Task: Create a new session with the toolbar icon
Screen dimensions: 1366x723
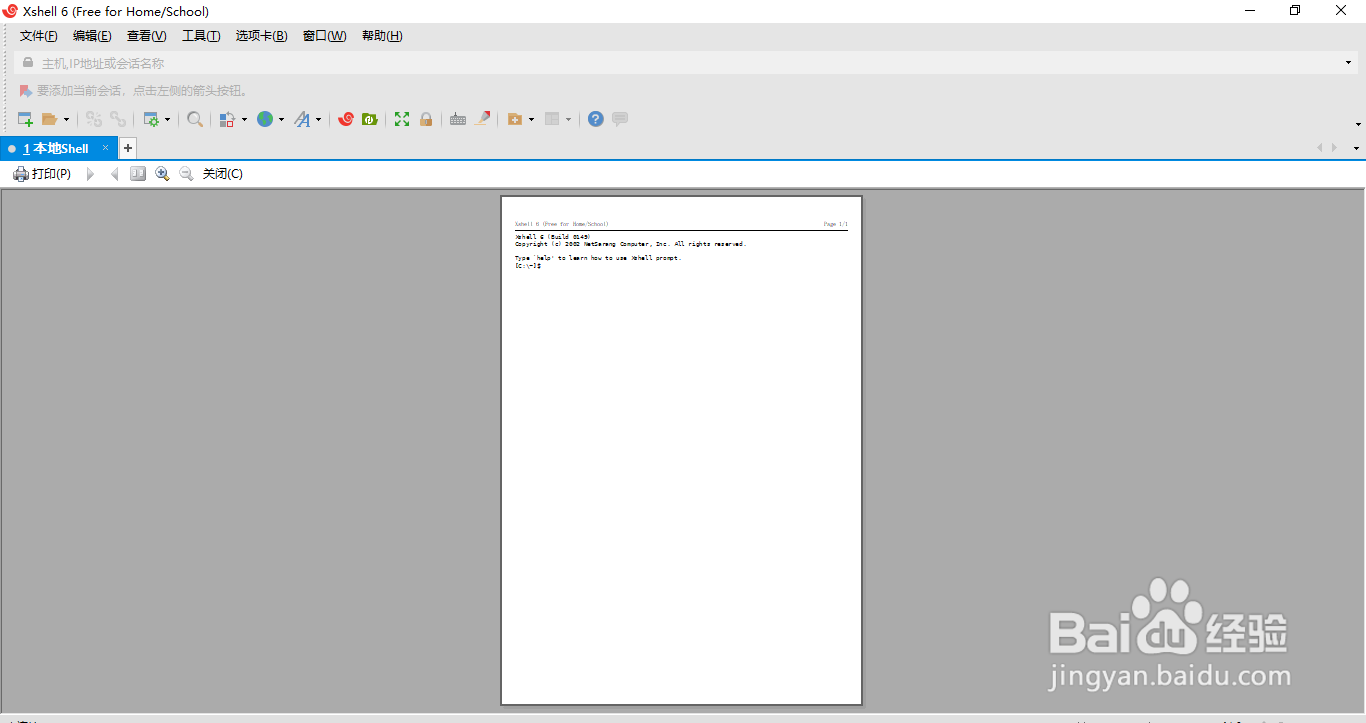Action: (26, 119)
